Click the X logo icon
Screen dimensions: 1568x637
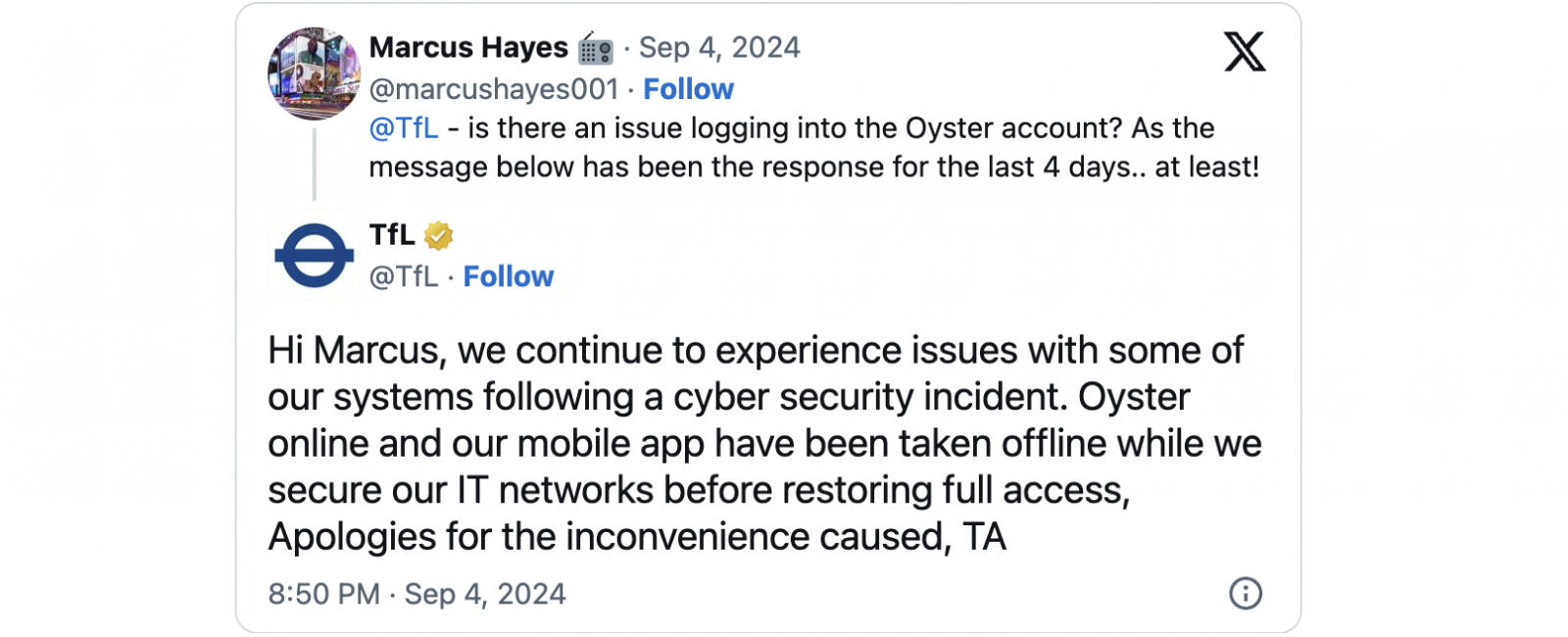point(1245,51)
